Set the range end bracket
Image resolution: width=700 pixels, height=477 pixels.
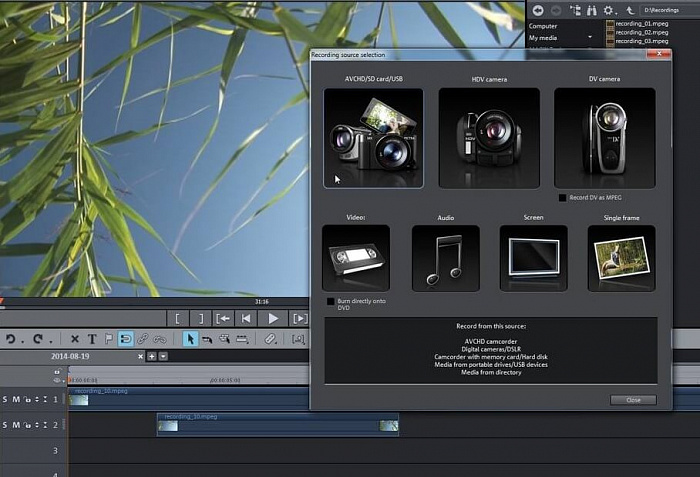point(201,319)
